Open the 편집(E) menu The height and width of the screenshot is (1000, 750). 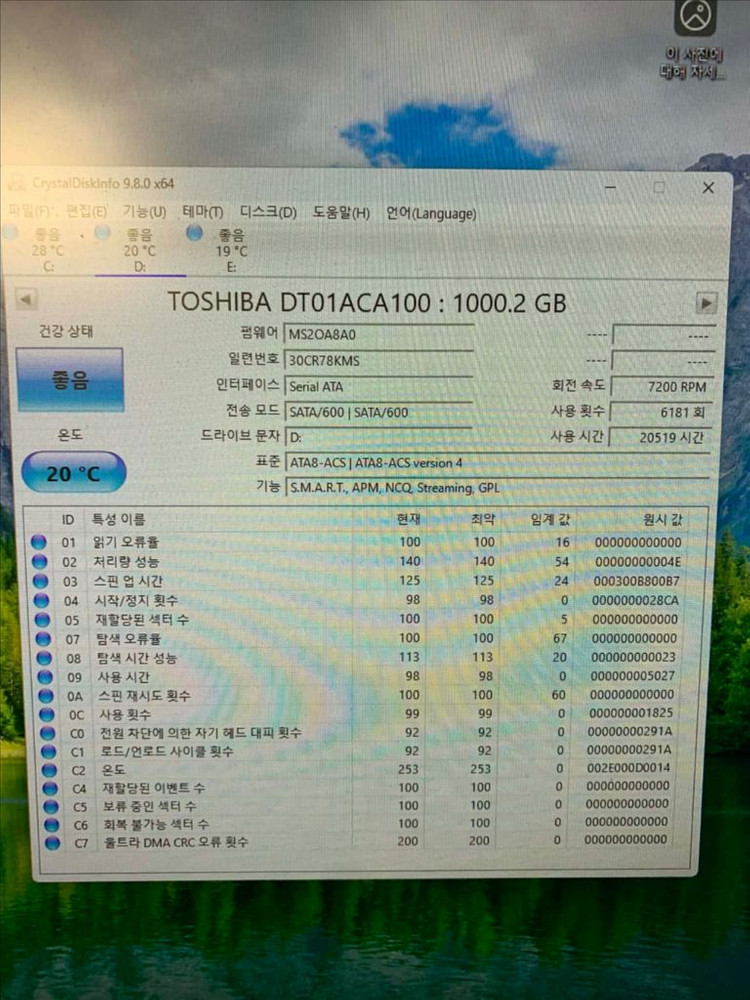(86, 211)
